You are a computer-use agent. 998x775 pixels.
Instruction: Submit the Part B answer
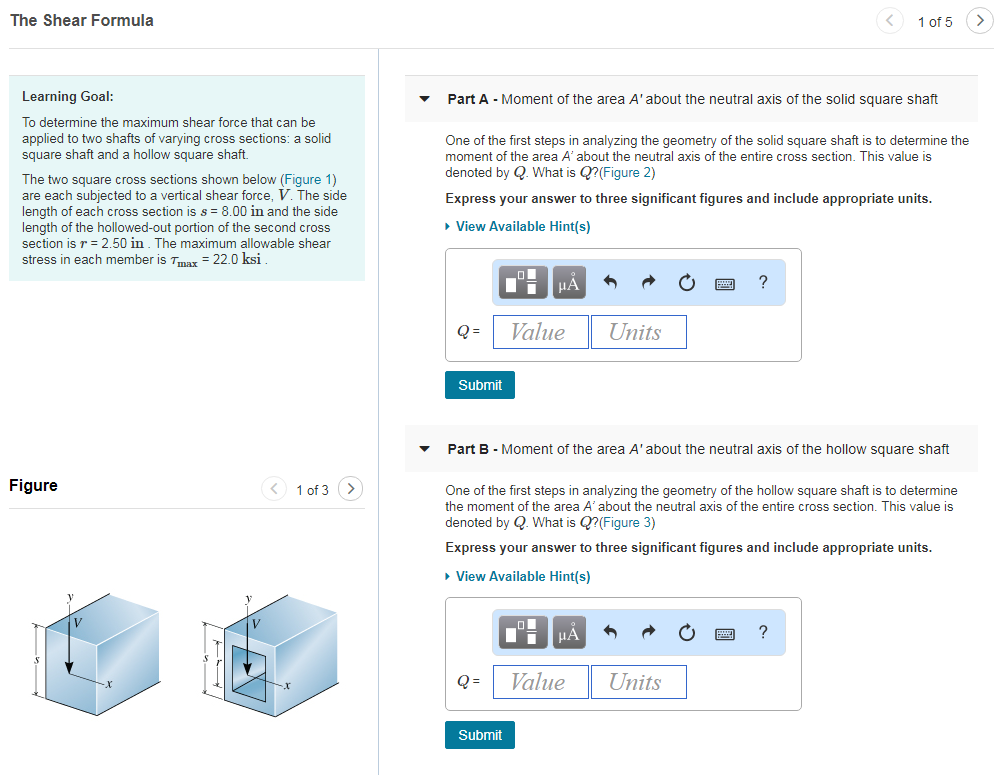coord(480,735)
